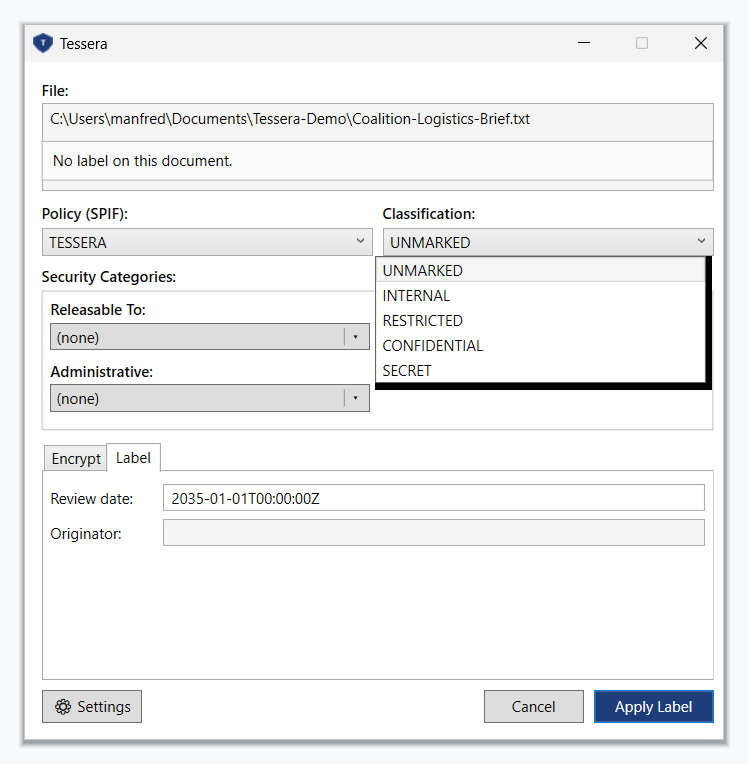Viewport: 748px width, 764px height.
Task: Click the file path field
Action: point(378,122)
